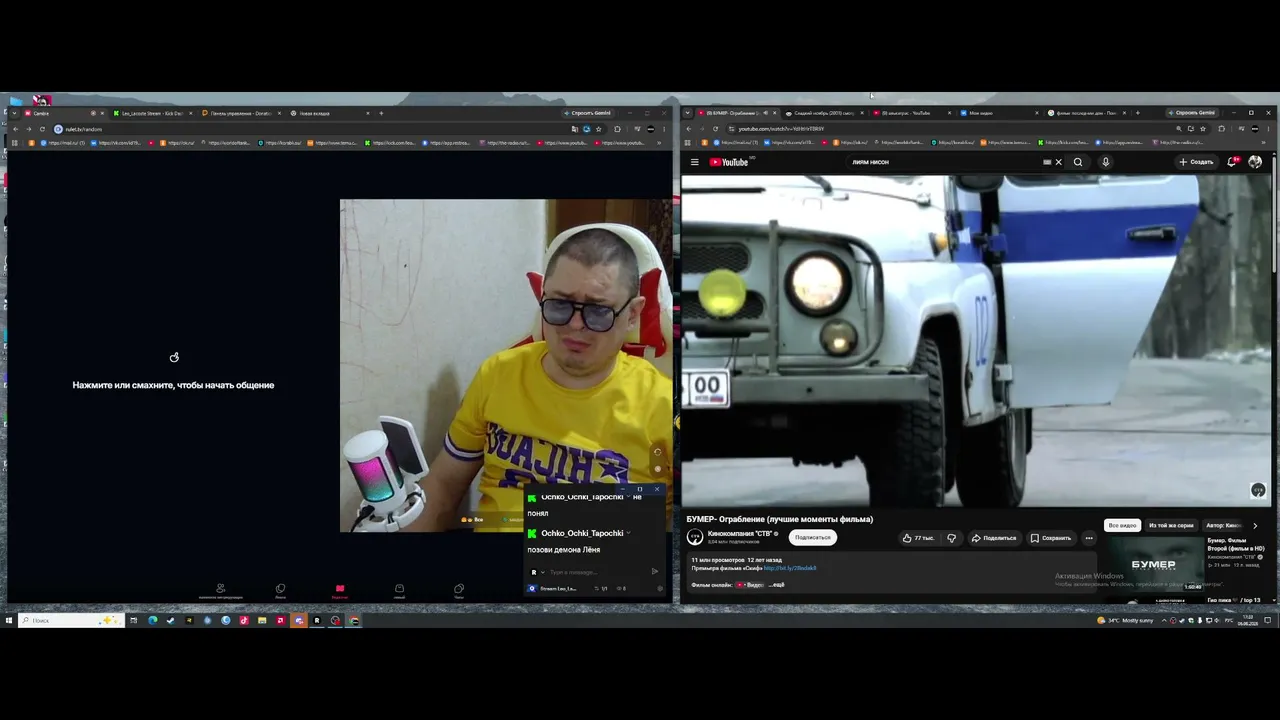The image size is (1280, 720).
Task: Switch to the Панель управления tab
Action: (x=241, y=113)
